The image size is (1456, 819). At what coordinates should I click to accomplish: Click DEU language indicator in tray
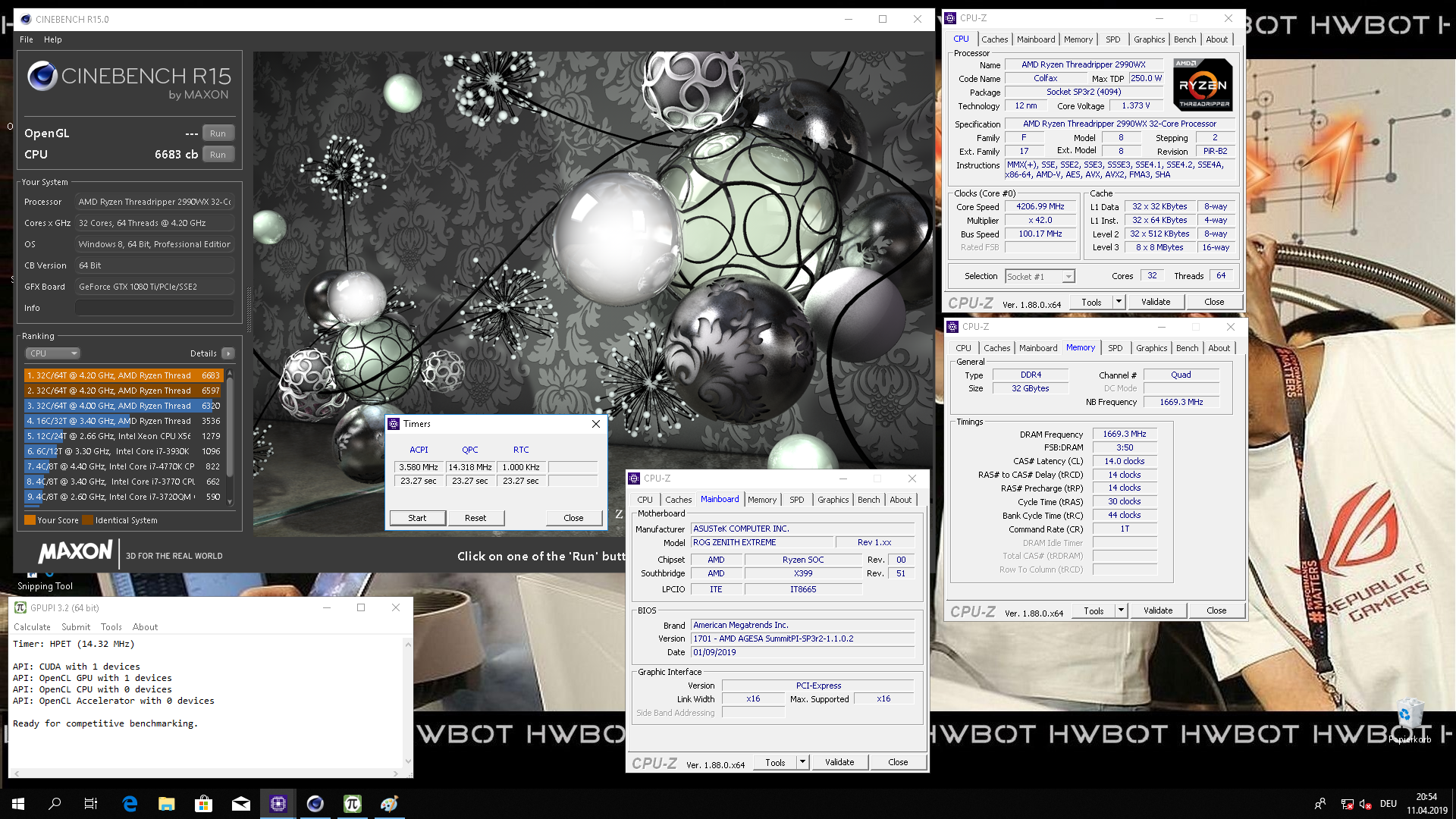pos(1389,804)
